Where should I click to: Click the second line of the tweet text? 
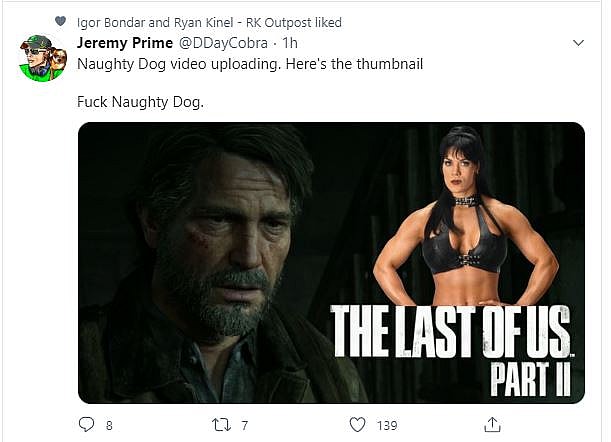(139, 102)
